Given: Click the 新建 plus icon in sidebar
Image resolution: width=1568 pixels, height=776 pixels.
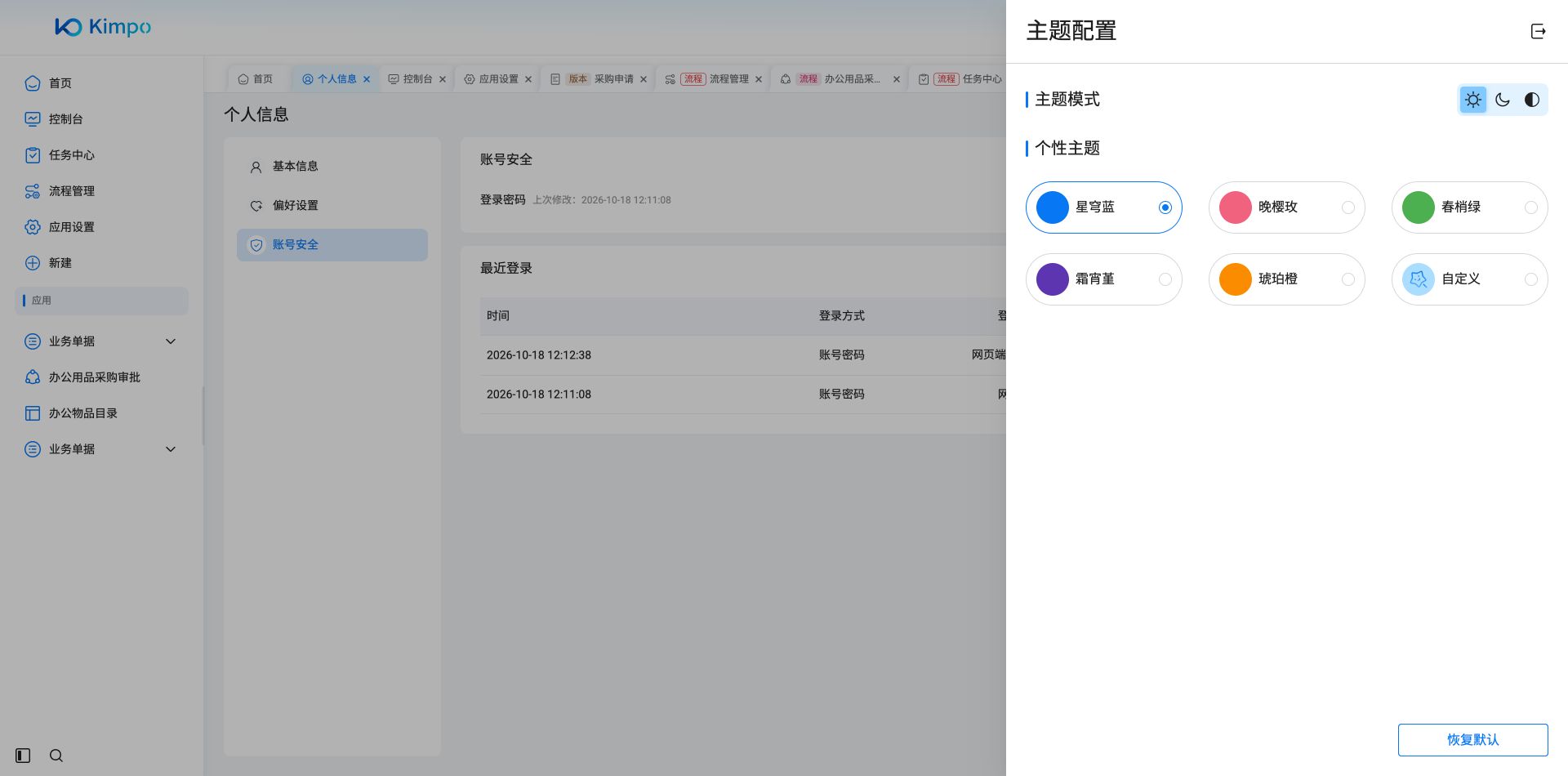Looking at the screenshot, I should (x=33, y=263).
